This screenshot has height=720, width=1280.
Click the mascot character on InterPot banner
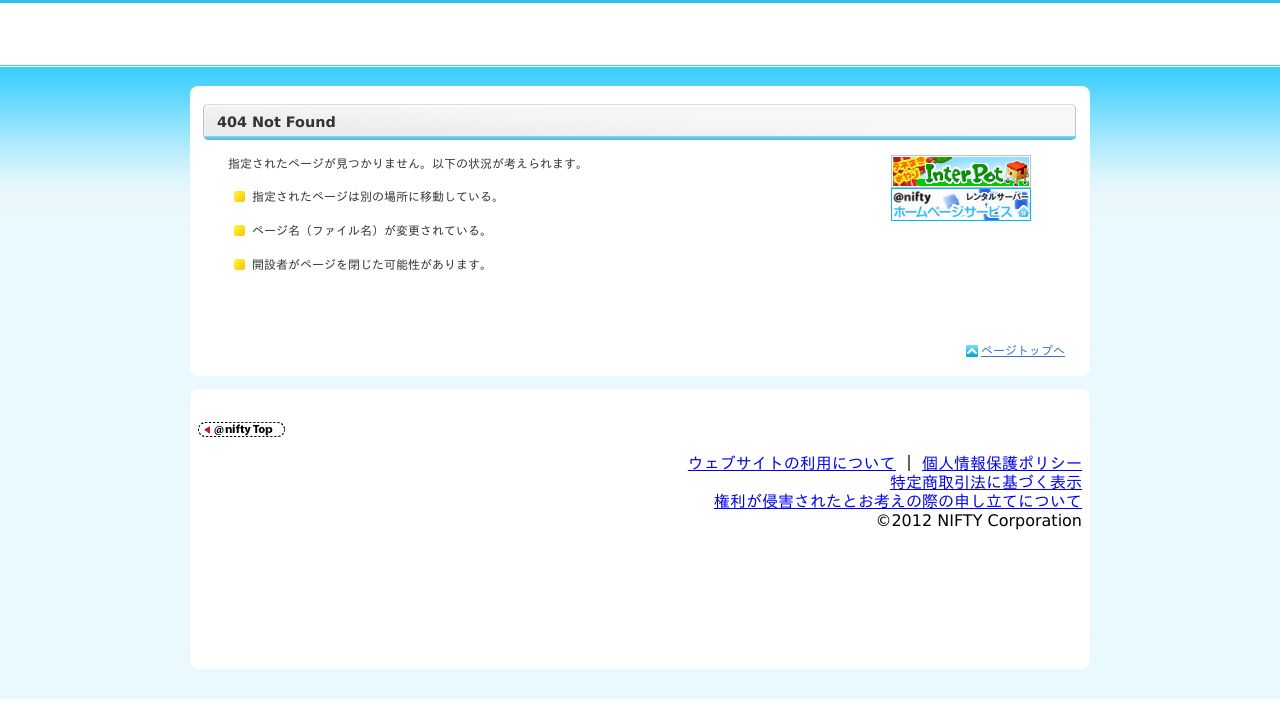[1017, 172]
